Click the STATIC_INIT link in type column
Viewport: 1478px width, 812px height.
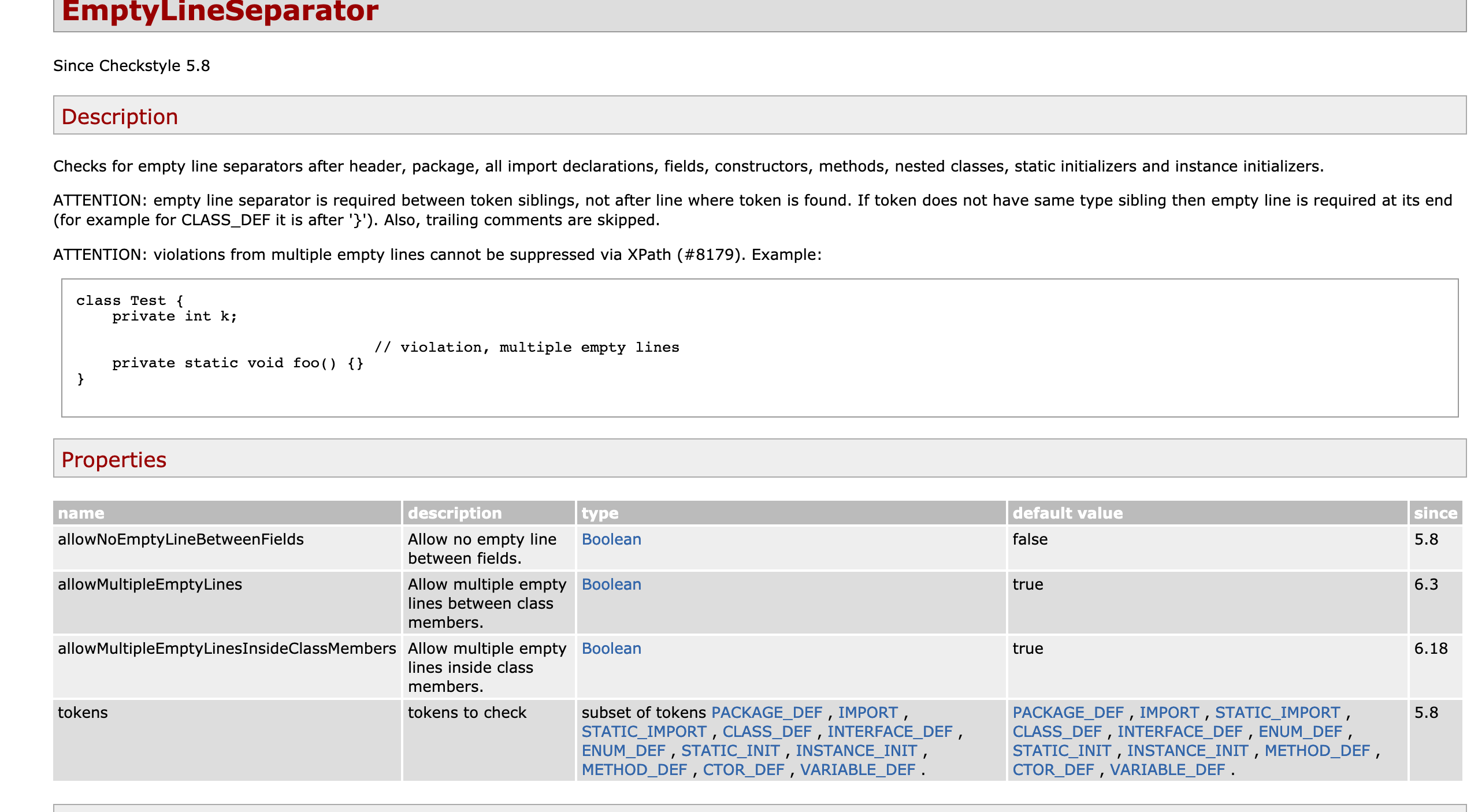tap(730, 750)
